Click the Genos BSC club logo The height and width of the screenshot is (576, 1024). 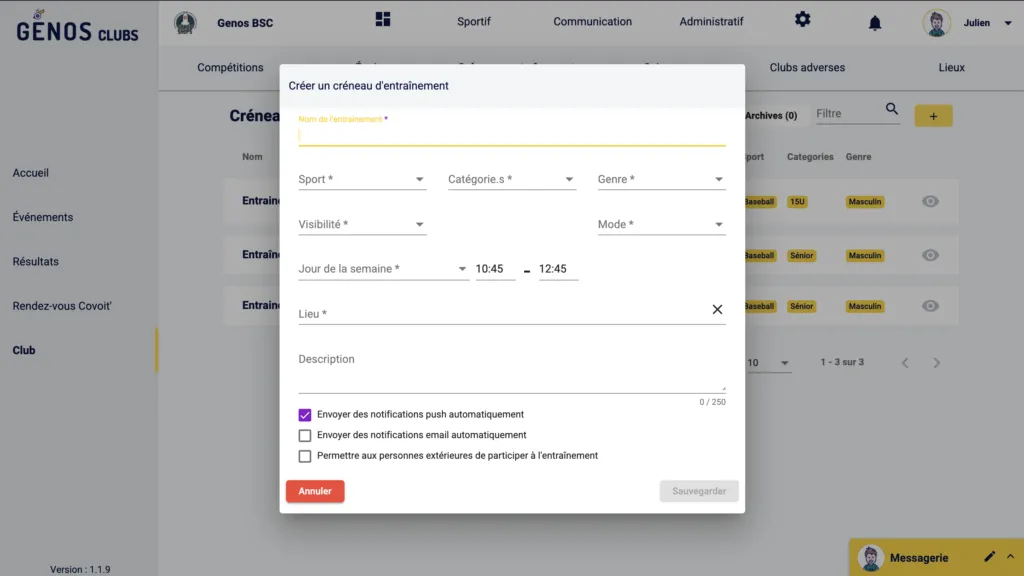185,23
